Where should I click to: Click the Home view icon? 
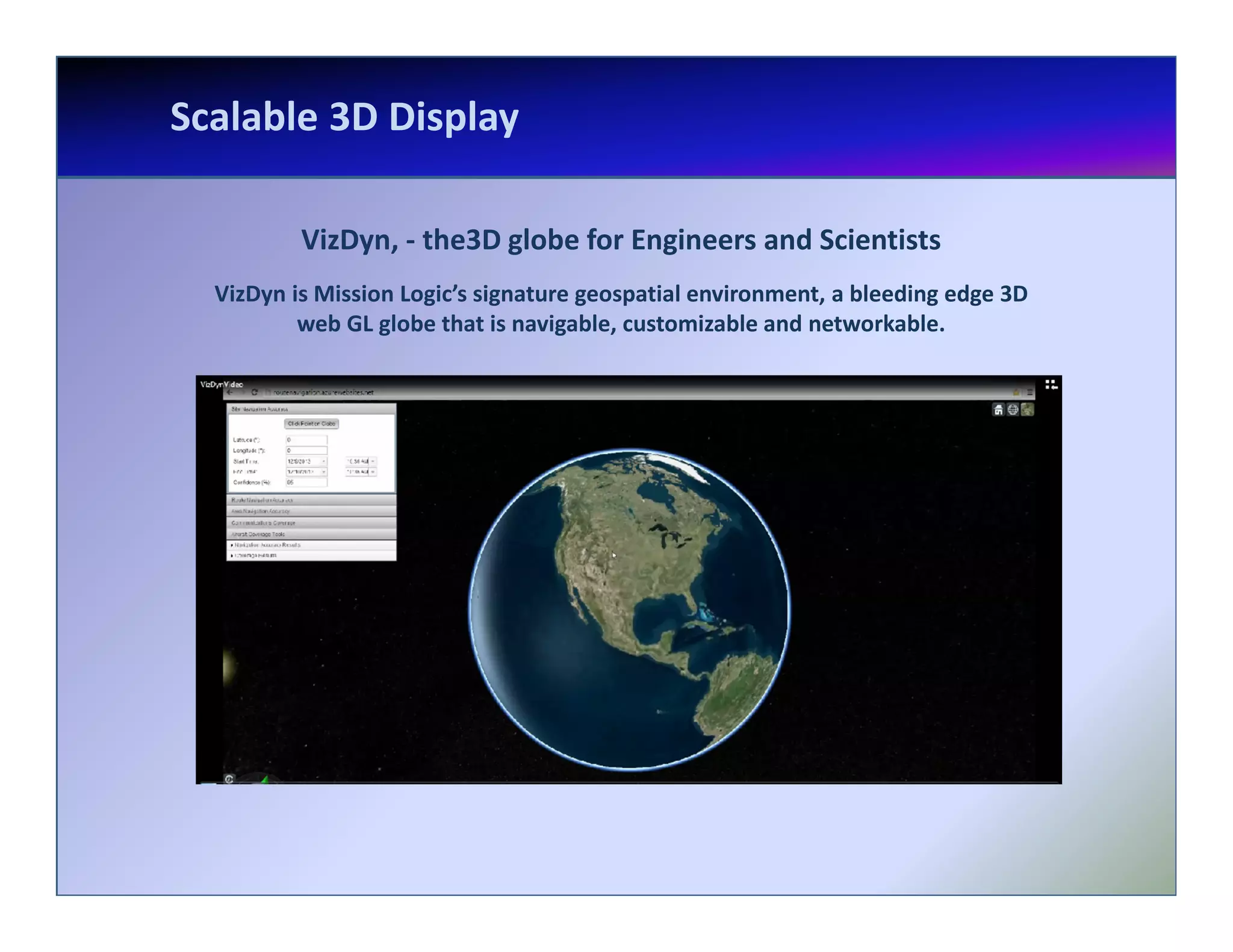(x=998, y=410)
